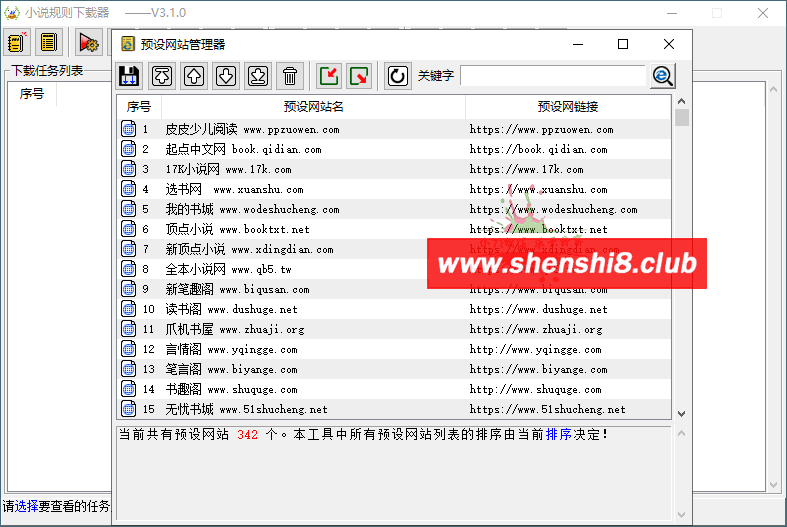Refresh the preset site list
This screenshot has height=527, width=787.
(398, 76)
